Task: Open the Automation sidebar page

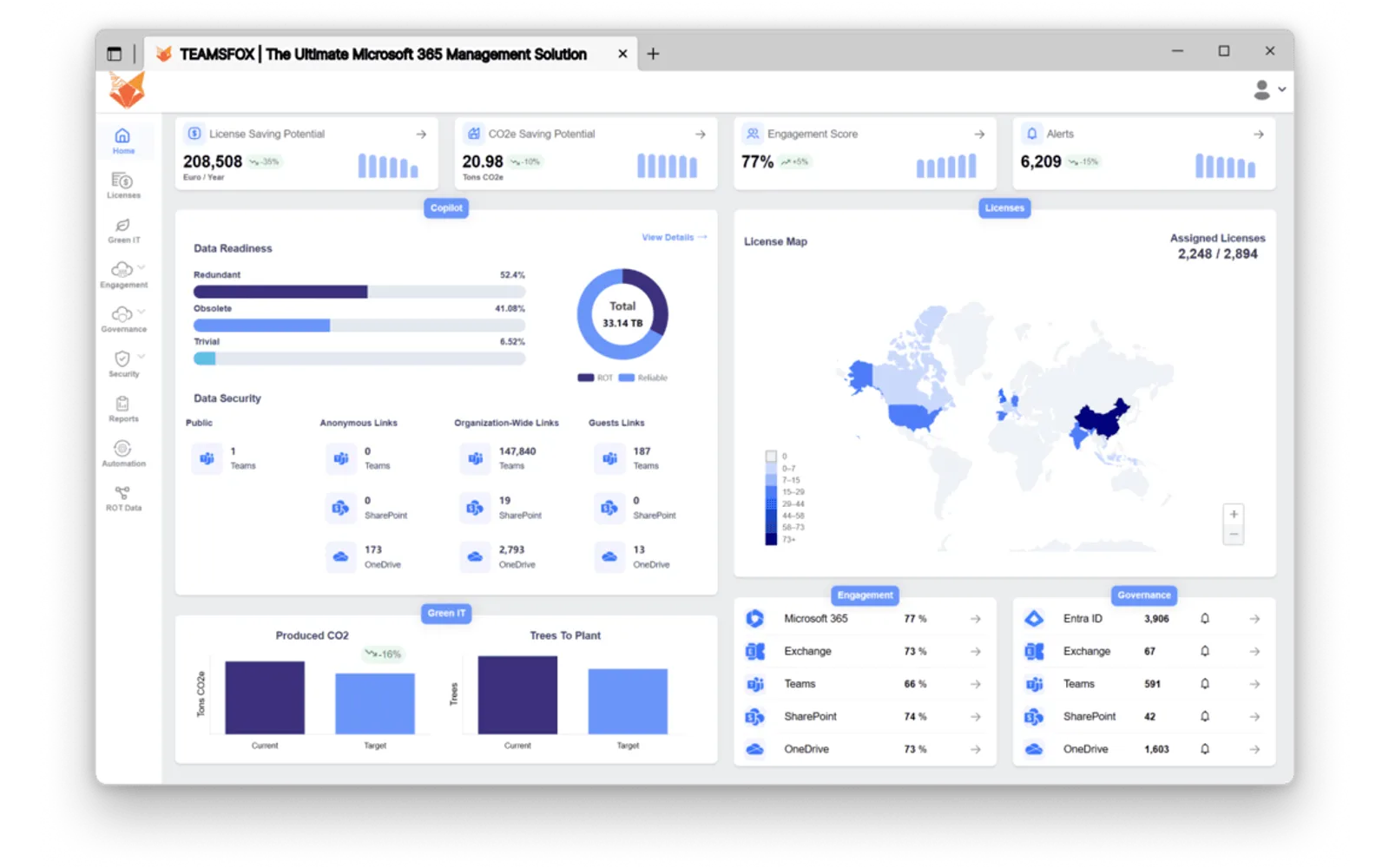Action: pyautogui.click(x=123, y=453)
